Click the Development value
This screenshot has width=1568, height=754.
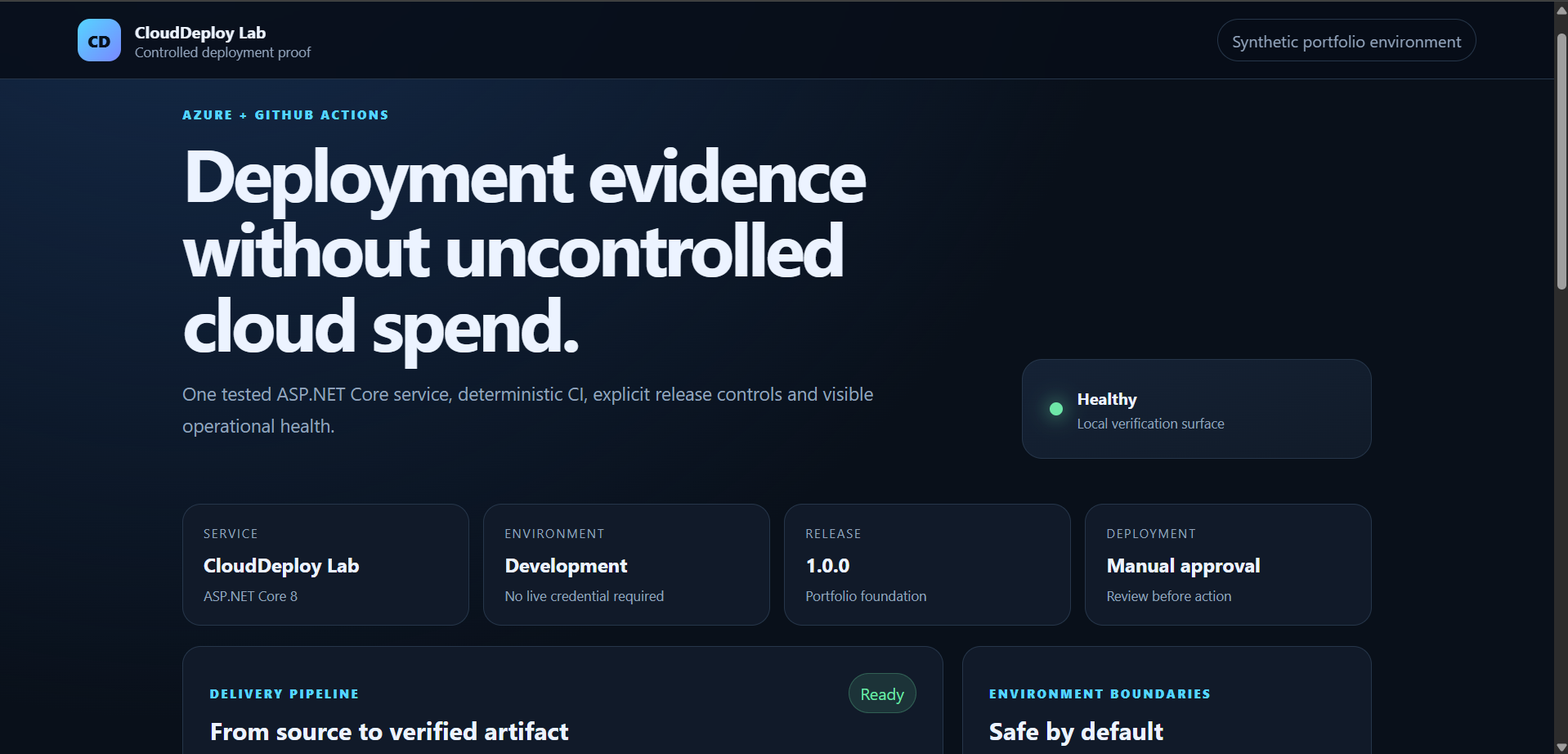[x=566, y=566]
